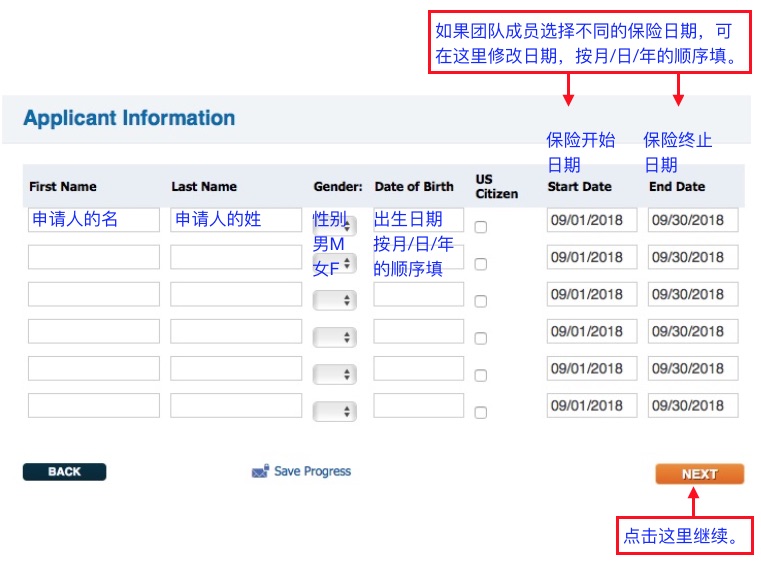Expand the Gender dropdown in fifth row
This screenshot has width=761, height=563.
(335, 374)
